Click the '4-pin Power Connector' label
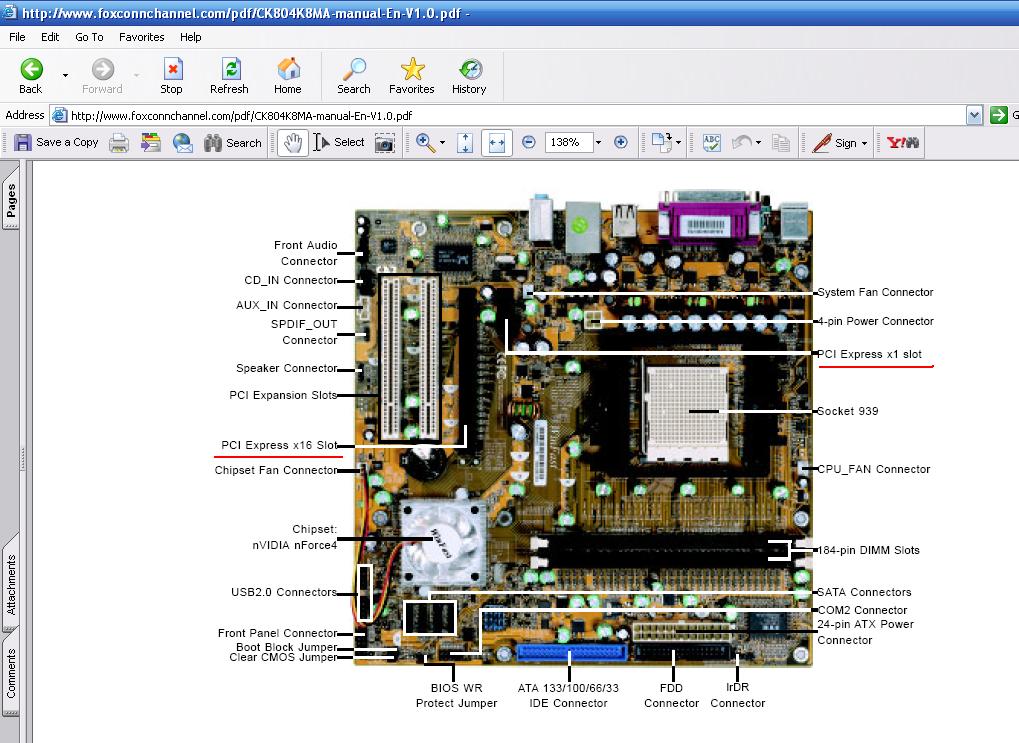Viewport: 1019px width, 743px height. click(875, 321)
